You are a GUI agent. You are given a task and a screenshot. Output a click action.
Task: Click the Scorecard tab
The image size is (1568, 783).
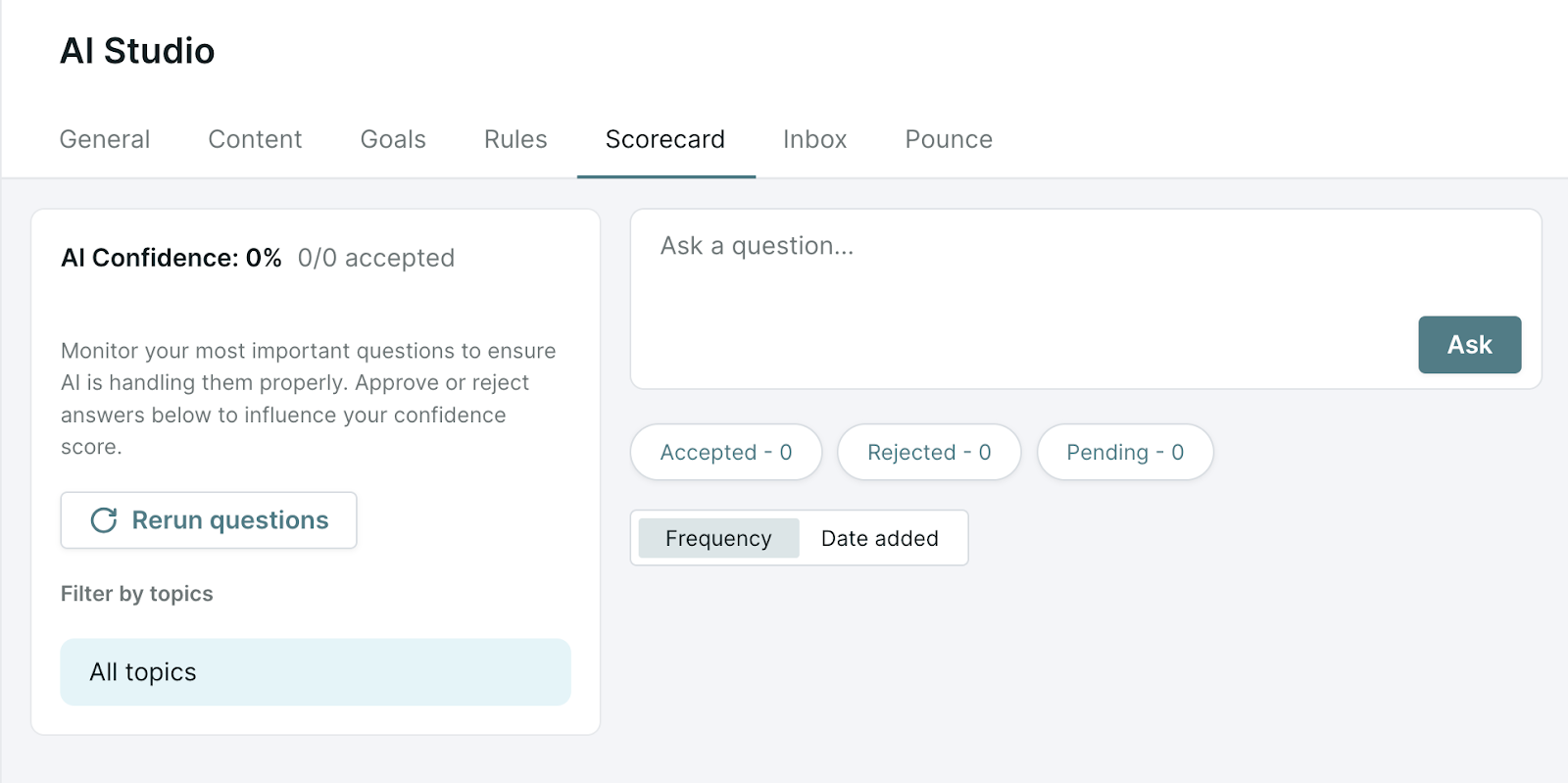(x=665, y=139)
